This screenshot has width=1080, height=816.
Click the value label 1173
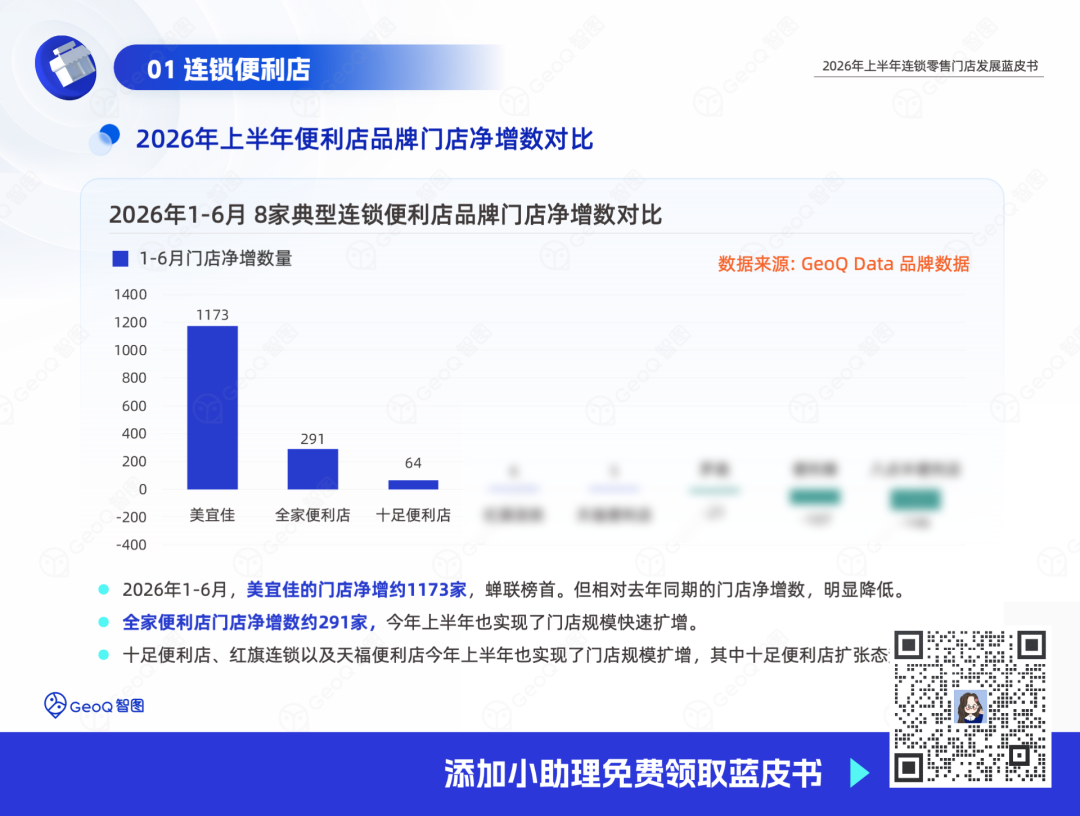pyautogui.click(x=212, y=315)
